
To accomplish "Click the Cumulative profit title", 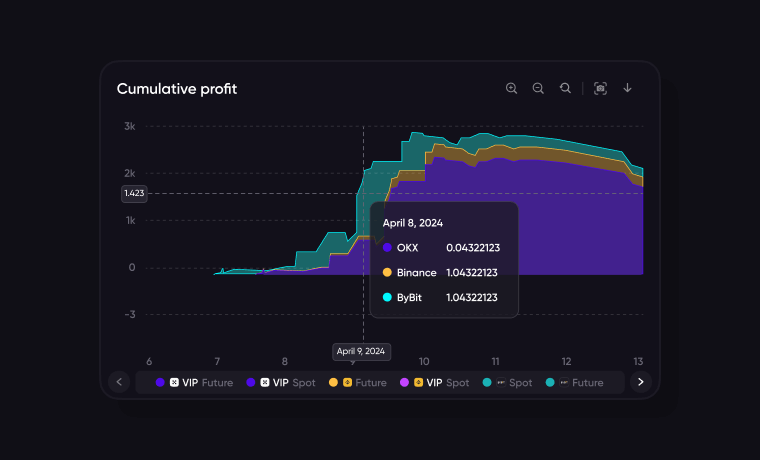I will (x=177, y=89).
